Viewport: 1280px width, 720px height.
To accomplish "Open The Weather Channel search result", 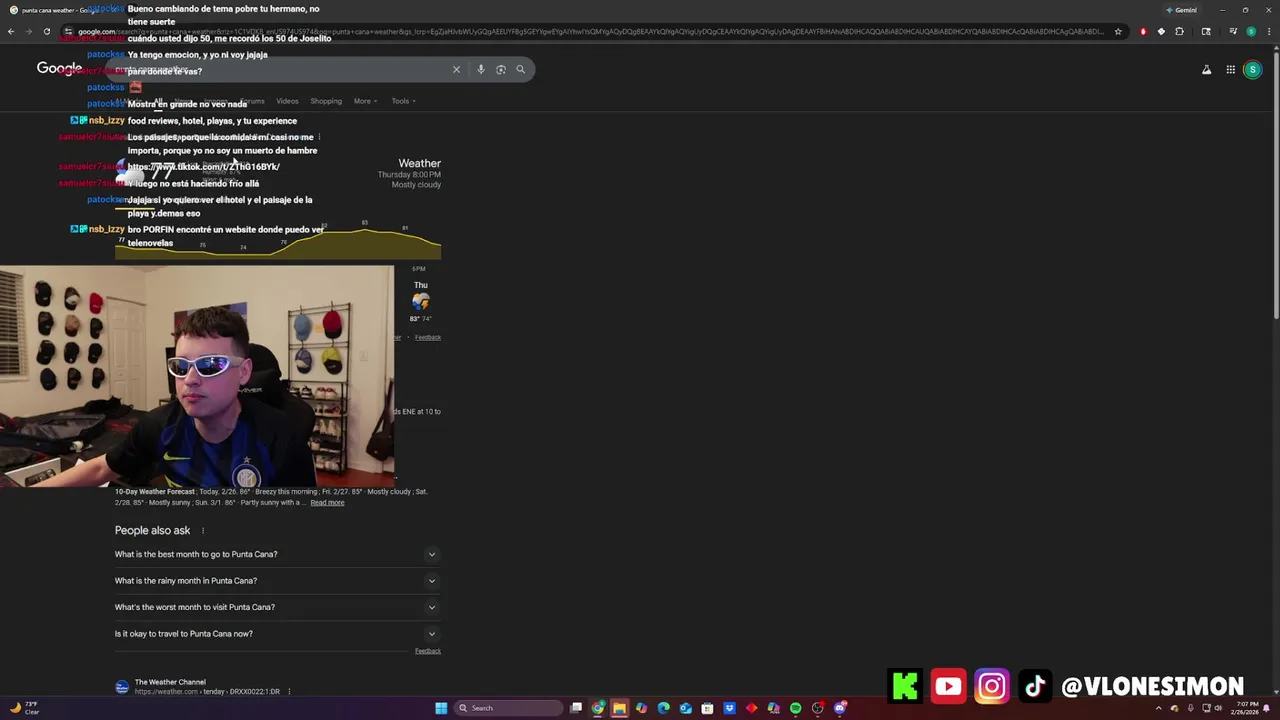I will [170, 682].
